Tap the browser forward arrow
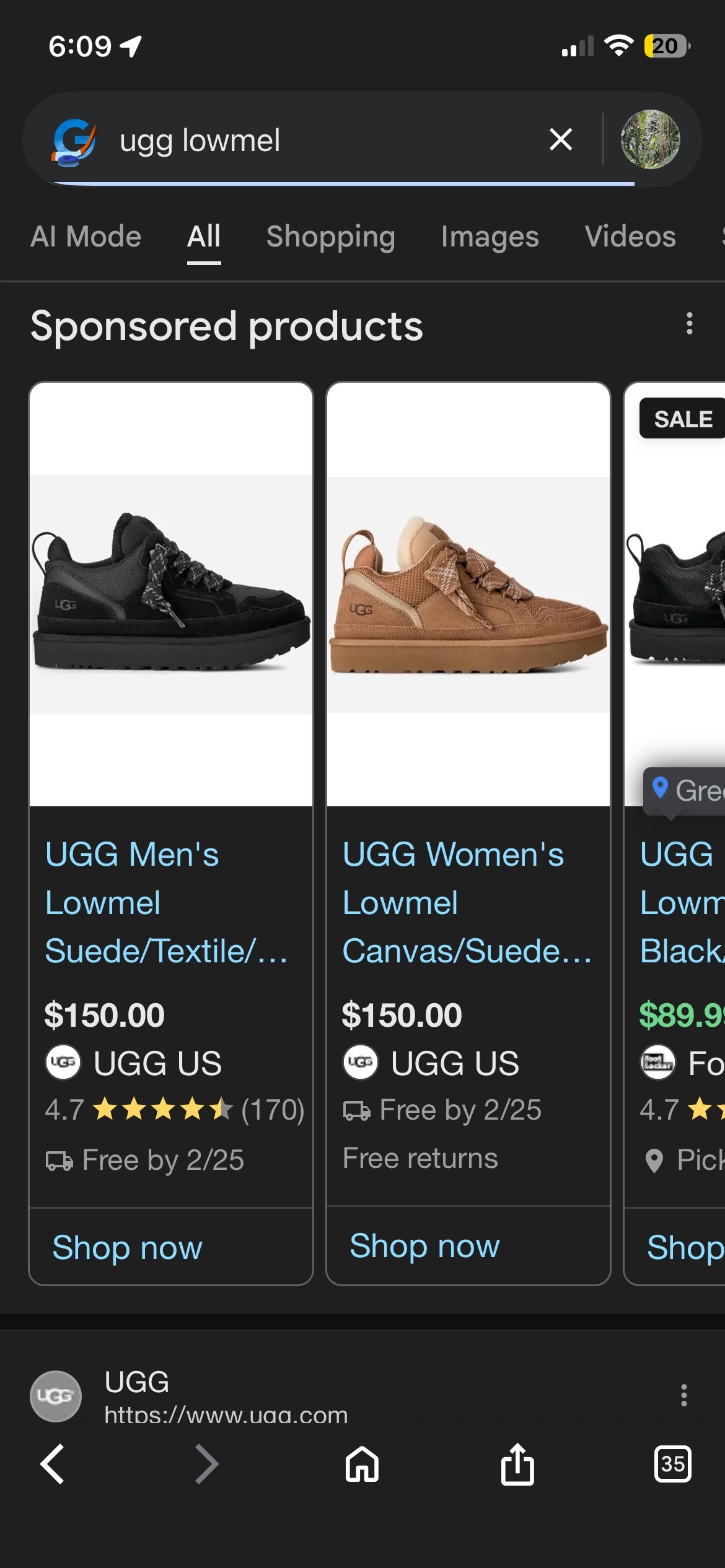Screen dimensions: 725x1568 (207, 1464)
